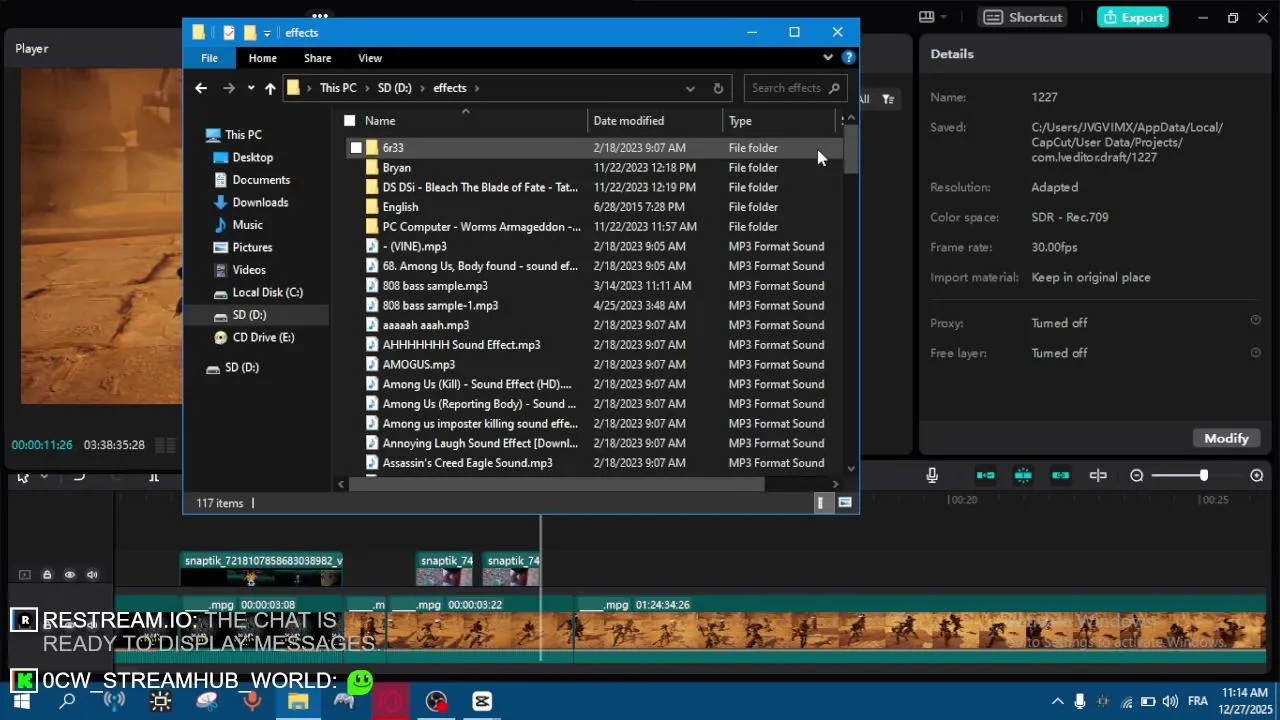Click SD (D:) in the Explorer address bar
1280x720 pixels.
point(394,88)
